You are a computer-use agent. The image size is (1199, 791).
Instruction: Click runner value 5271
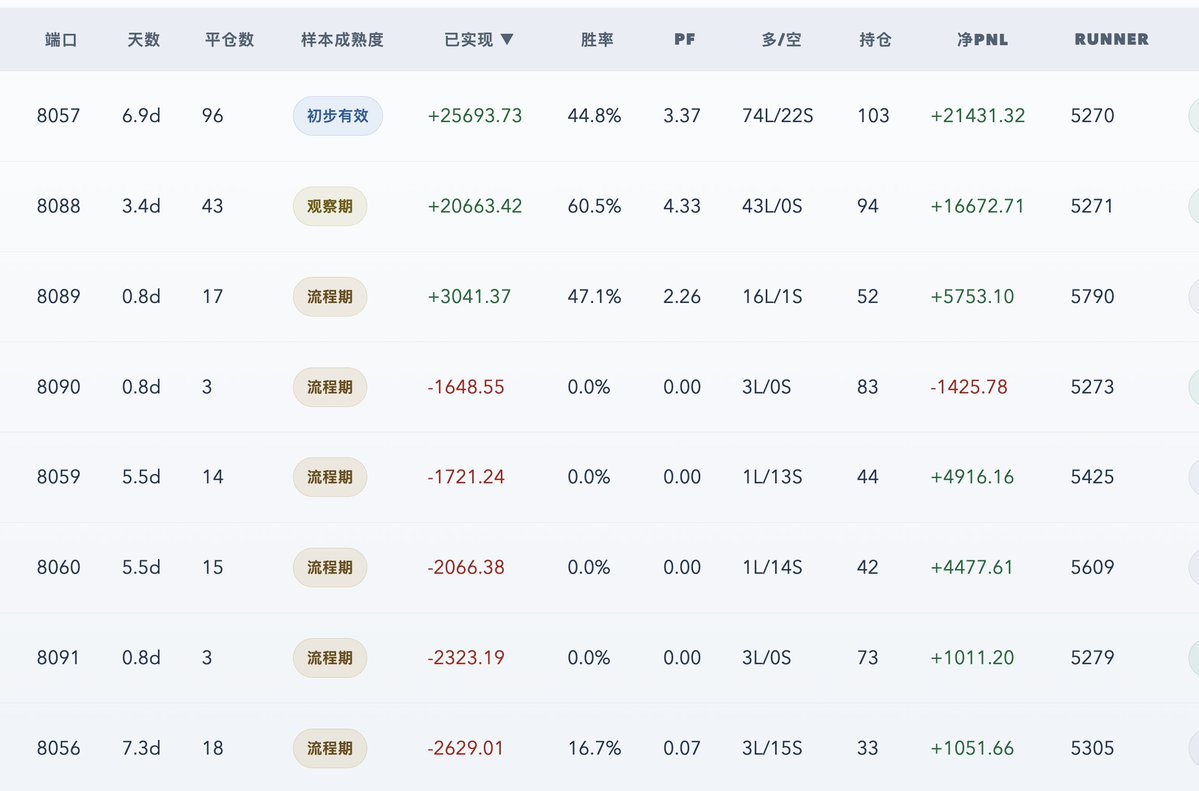pos(1092,206)
